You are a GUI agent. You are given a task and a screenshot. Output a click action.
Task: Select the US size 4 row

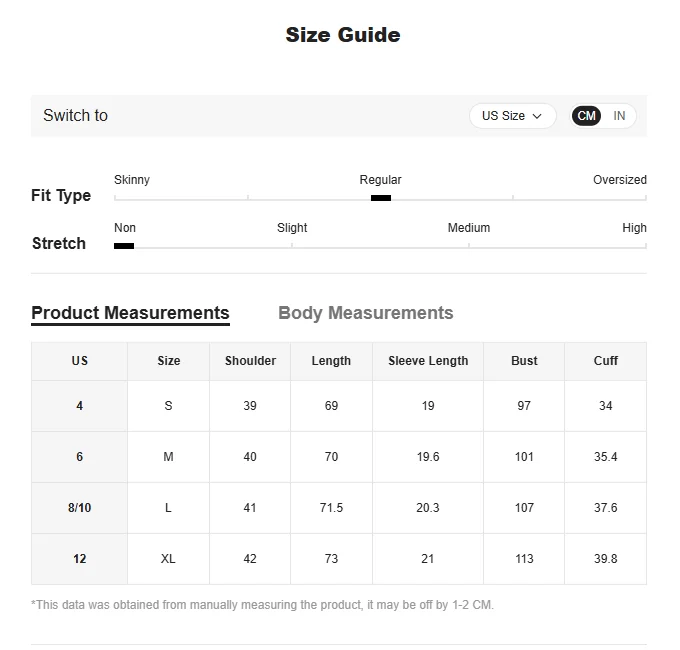pos(339,406)
